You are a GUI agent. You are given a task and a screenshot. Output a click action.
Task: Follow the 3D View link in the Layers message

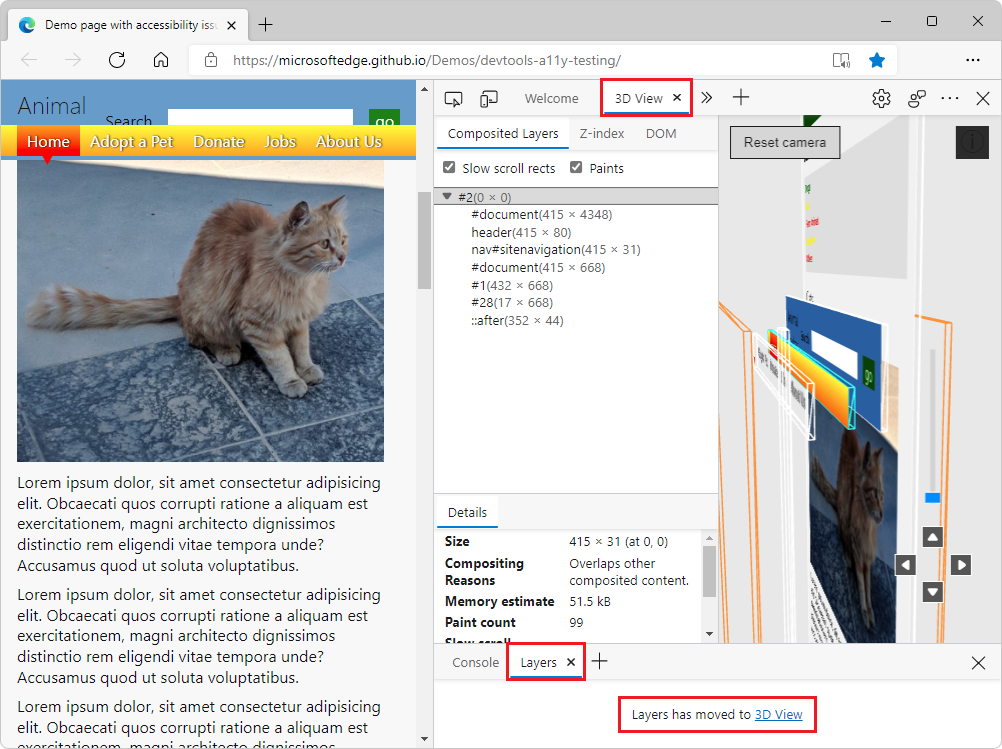781,714
